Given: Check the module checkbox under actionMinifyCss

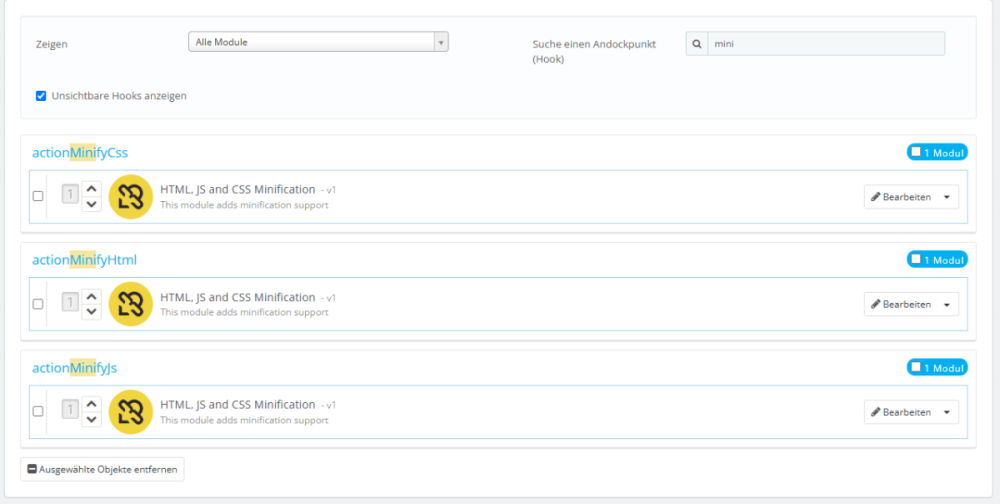Looking at the screenshot, I should pos(38,196).
